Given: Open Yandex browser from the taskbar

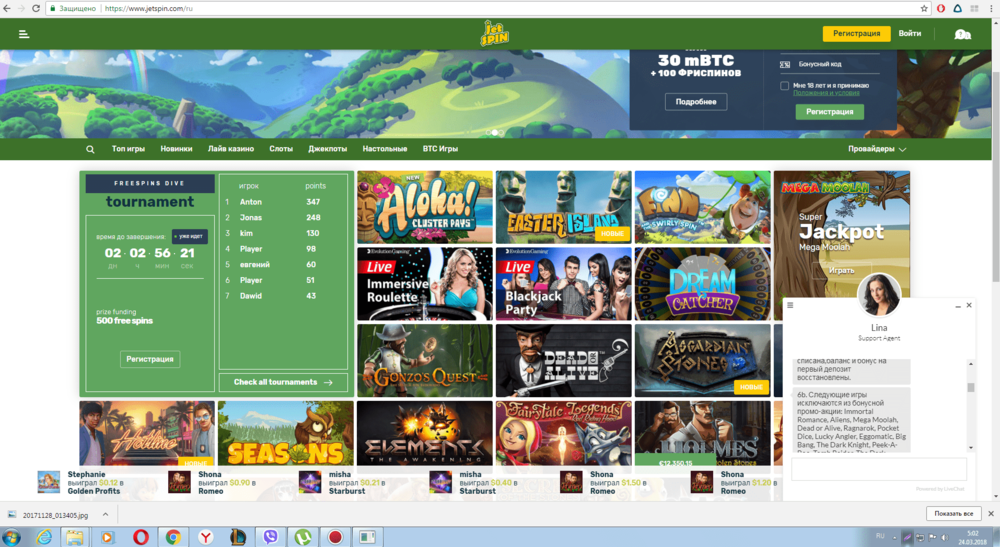Looking at the screenshot, I should (205, 537).
